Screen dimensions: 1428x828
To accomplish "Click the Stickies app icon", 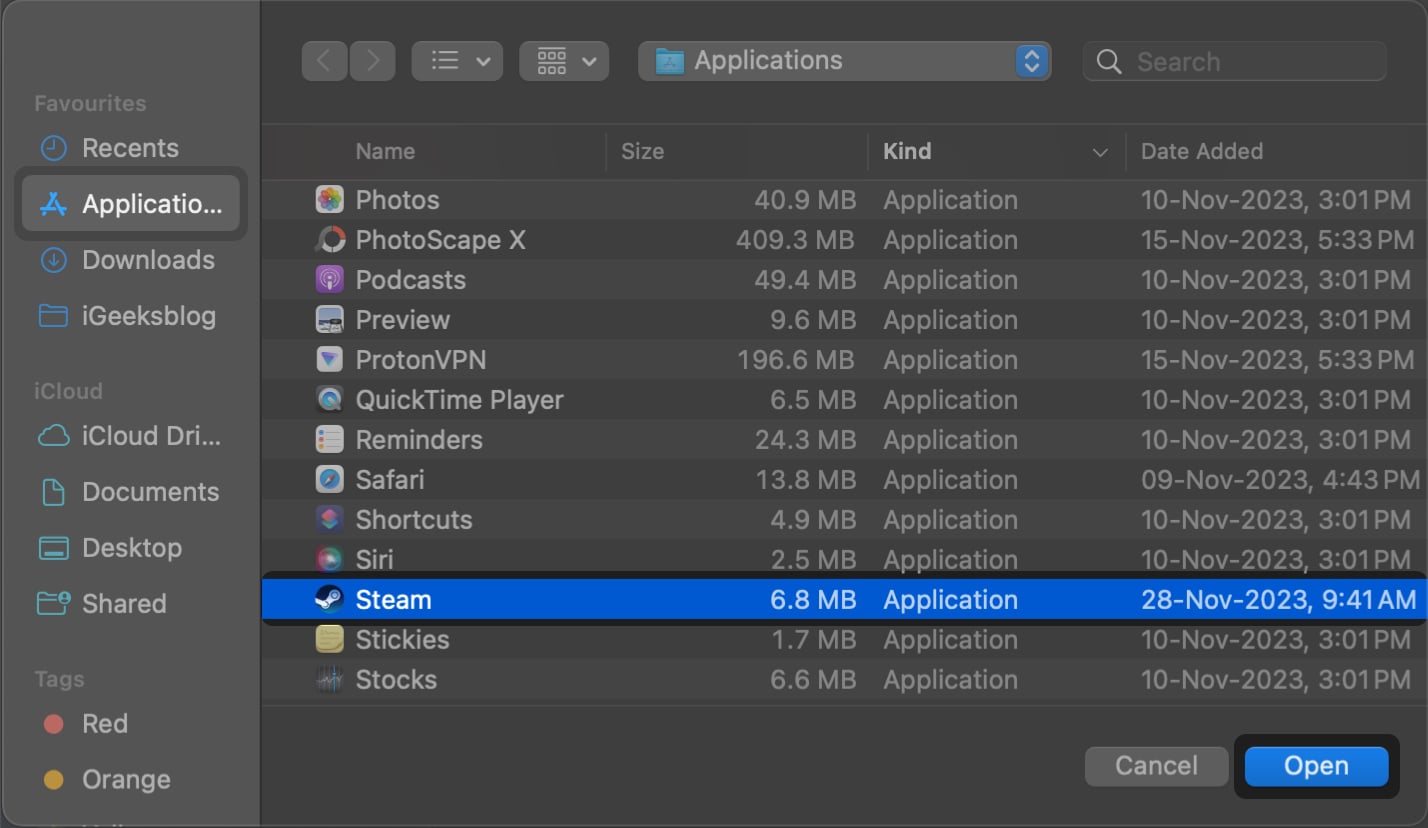I will click(x=330, y=640).
